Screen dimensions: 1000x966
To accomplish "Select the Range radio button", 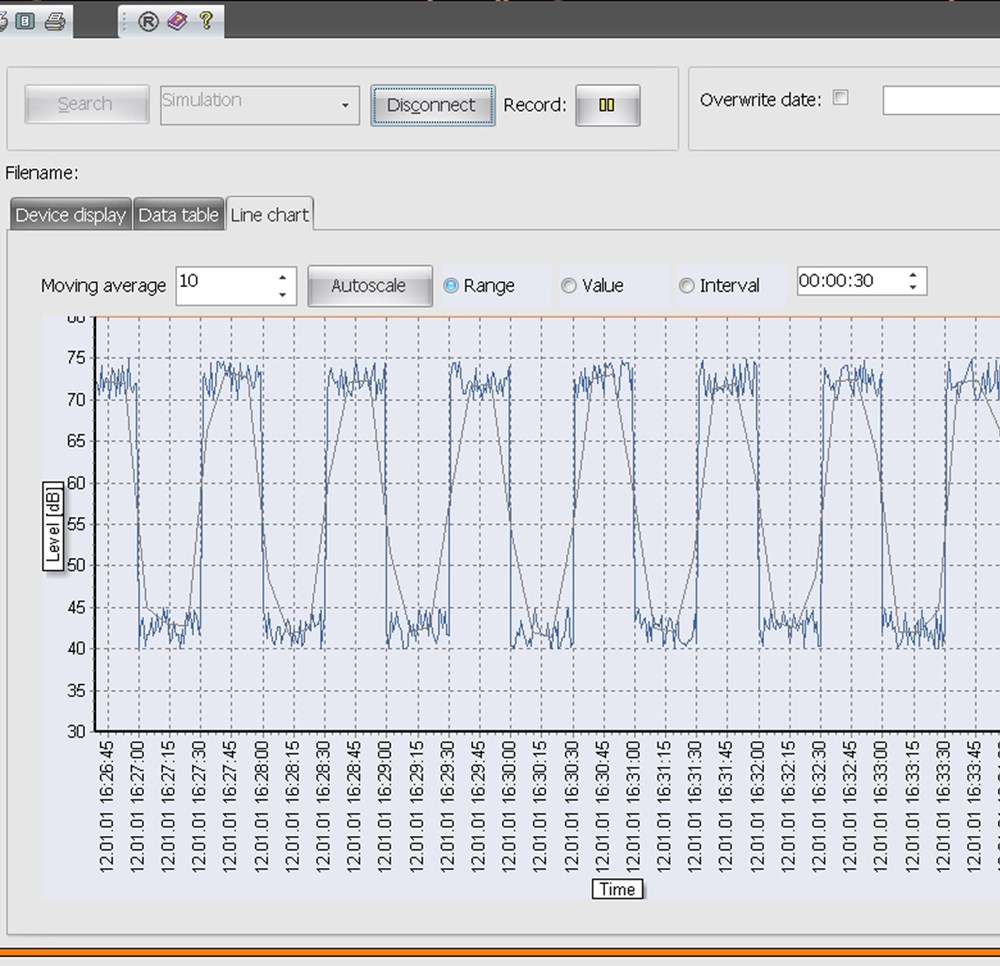I will 451,286.
